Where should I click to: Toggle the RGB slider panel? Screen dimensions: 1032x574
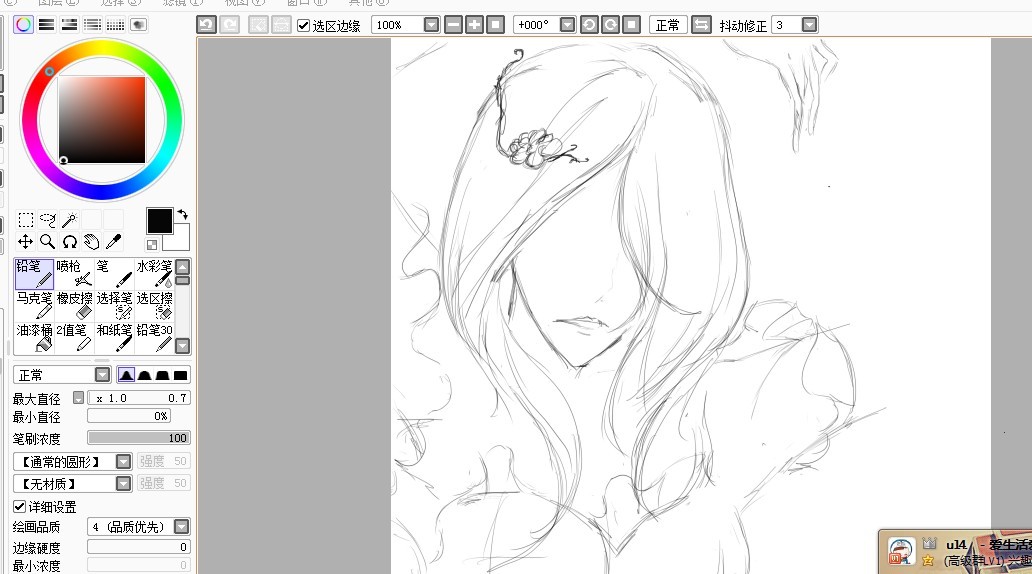[x=46, y=25]
